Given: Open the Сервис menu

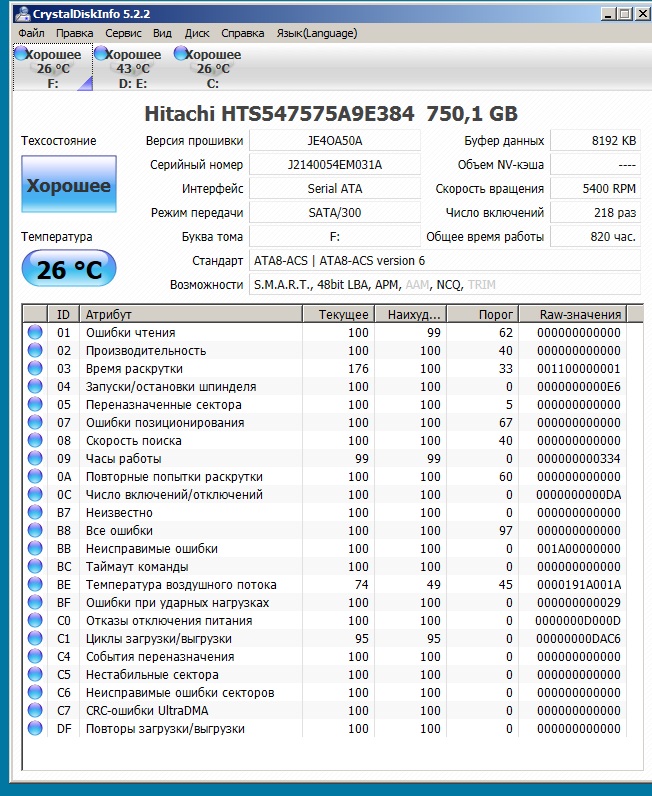Looking at the screenshot, I should (x=123, y=33).
